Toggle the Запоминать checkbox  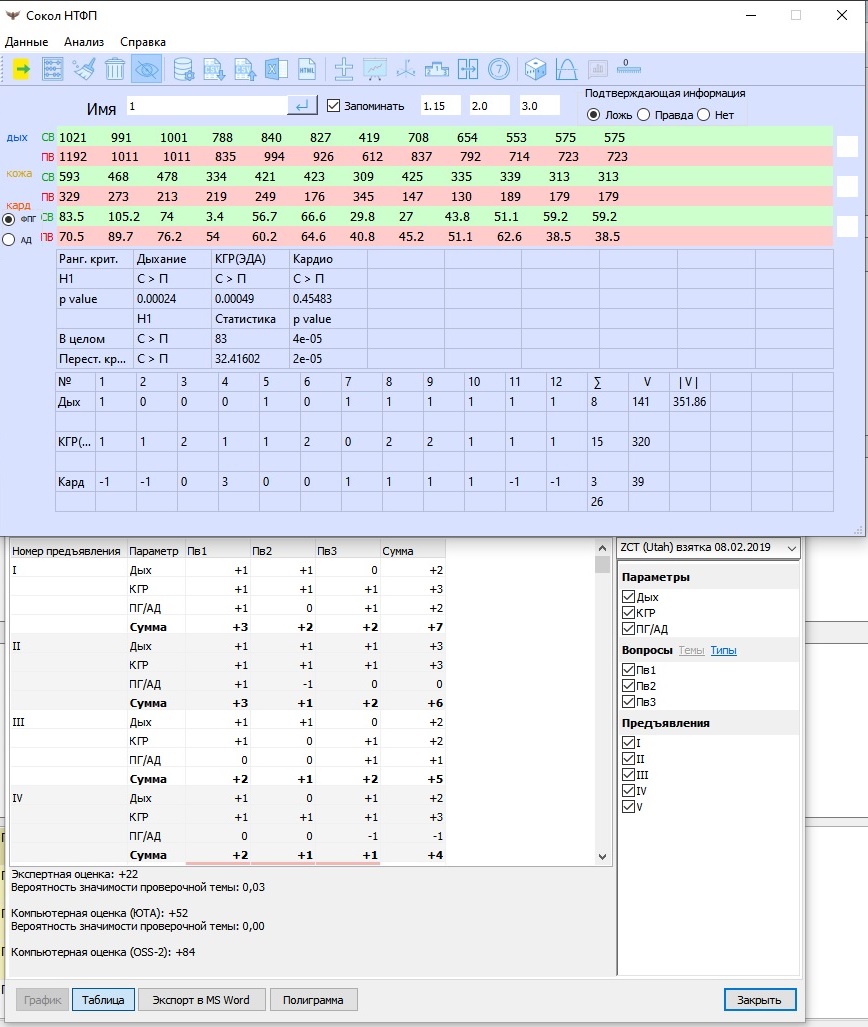[333, 105]
